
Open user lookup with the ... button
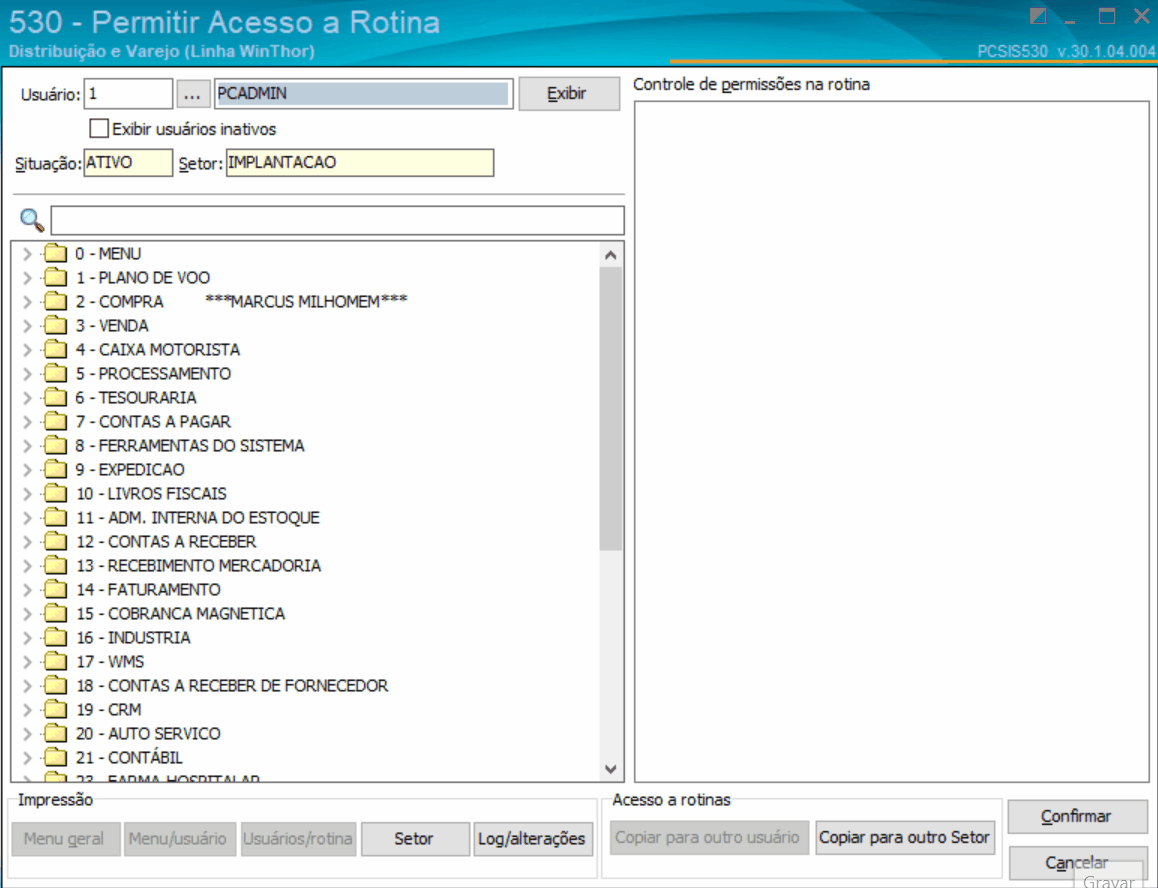pos(192,95)
